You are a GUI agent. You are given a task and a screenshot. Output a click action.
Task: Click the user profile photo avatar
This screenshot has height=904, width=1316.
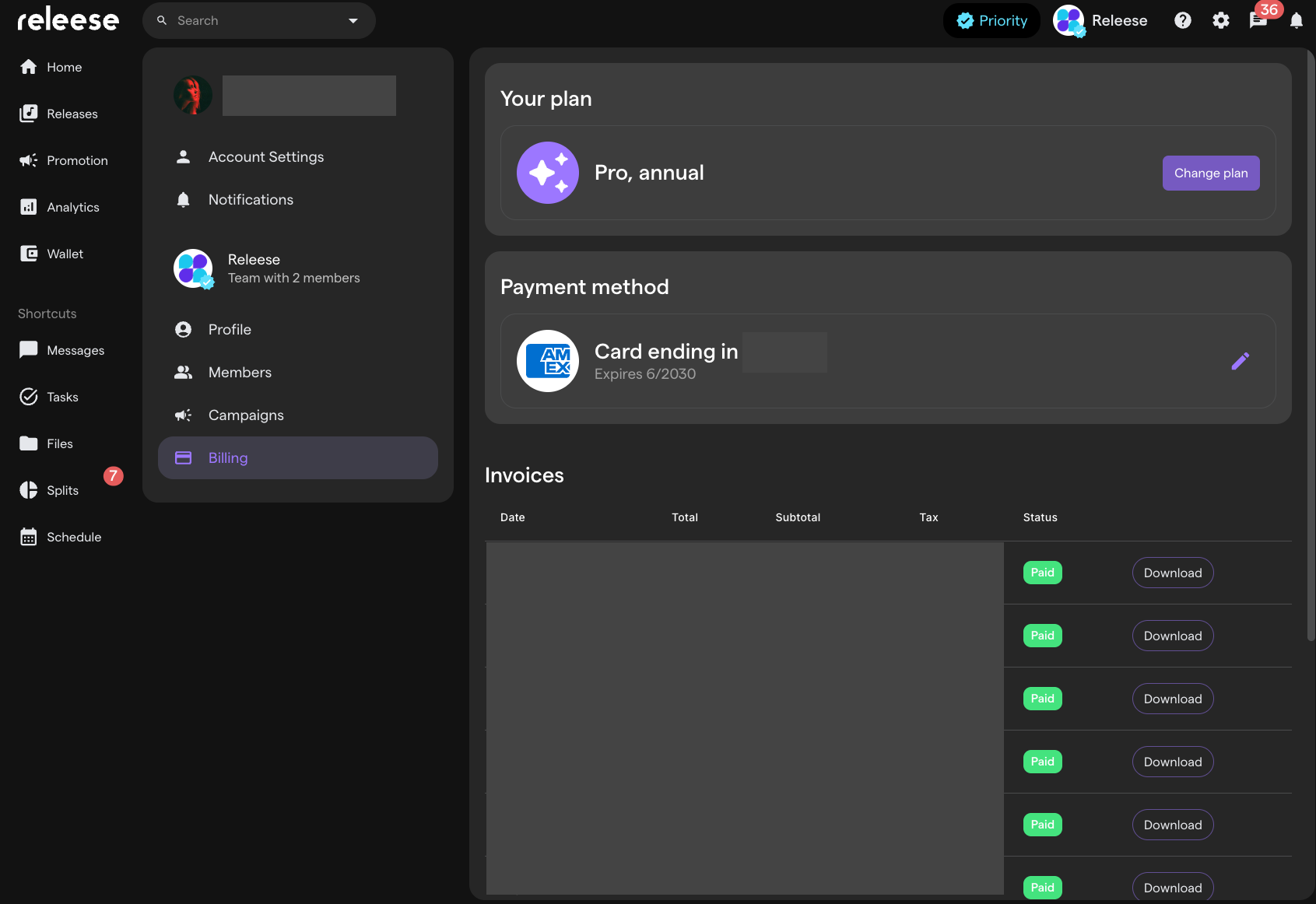click(x=193, y=95)
